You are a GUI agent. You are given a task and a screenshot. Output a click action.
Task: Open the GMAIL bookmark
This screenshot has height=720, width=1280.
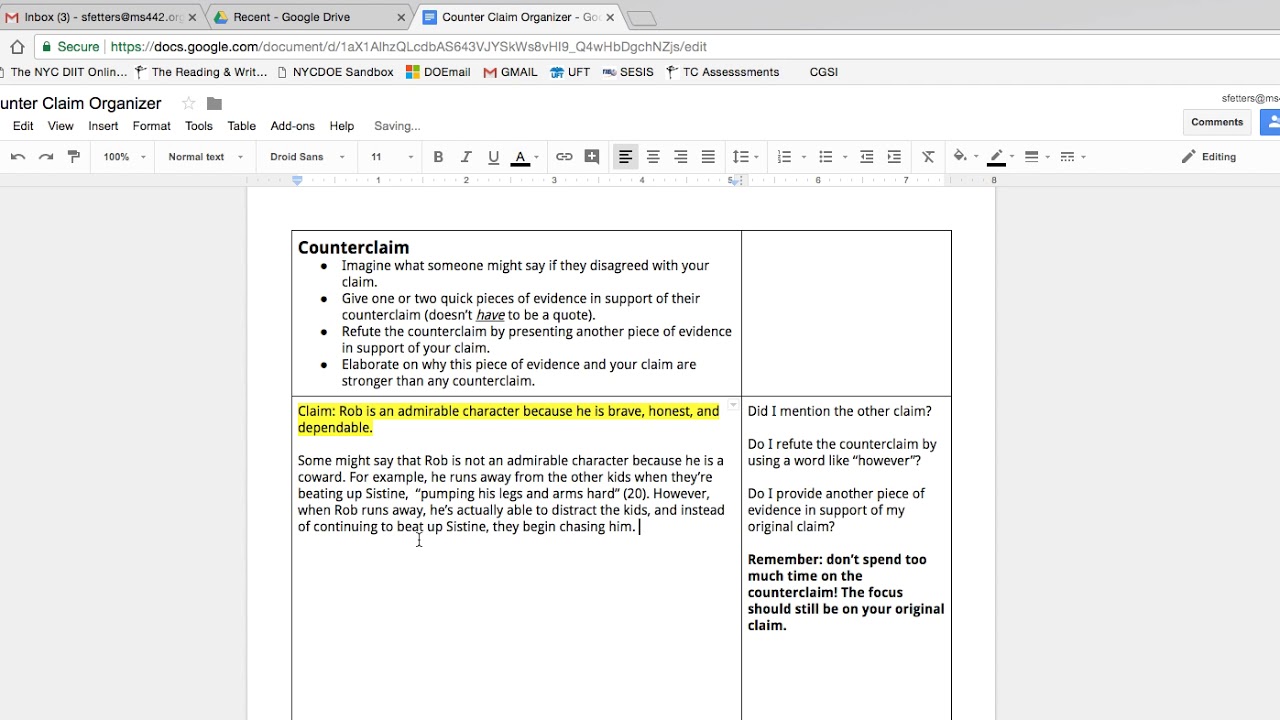(x=510, y=72)
